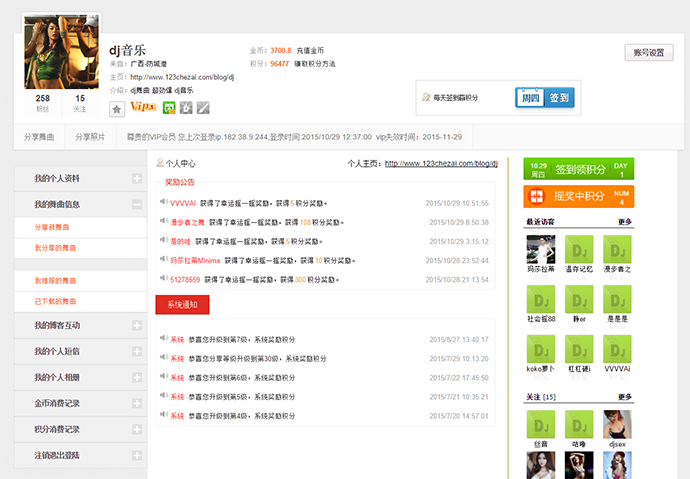Open 已下载的舞曲 submenu item
690x479 pixels.
55,301
